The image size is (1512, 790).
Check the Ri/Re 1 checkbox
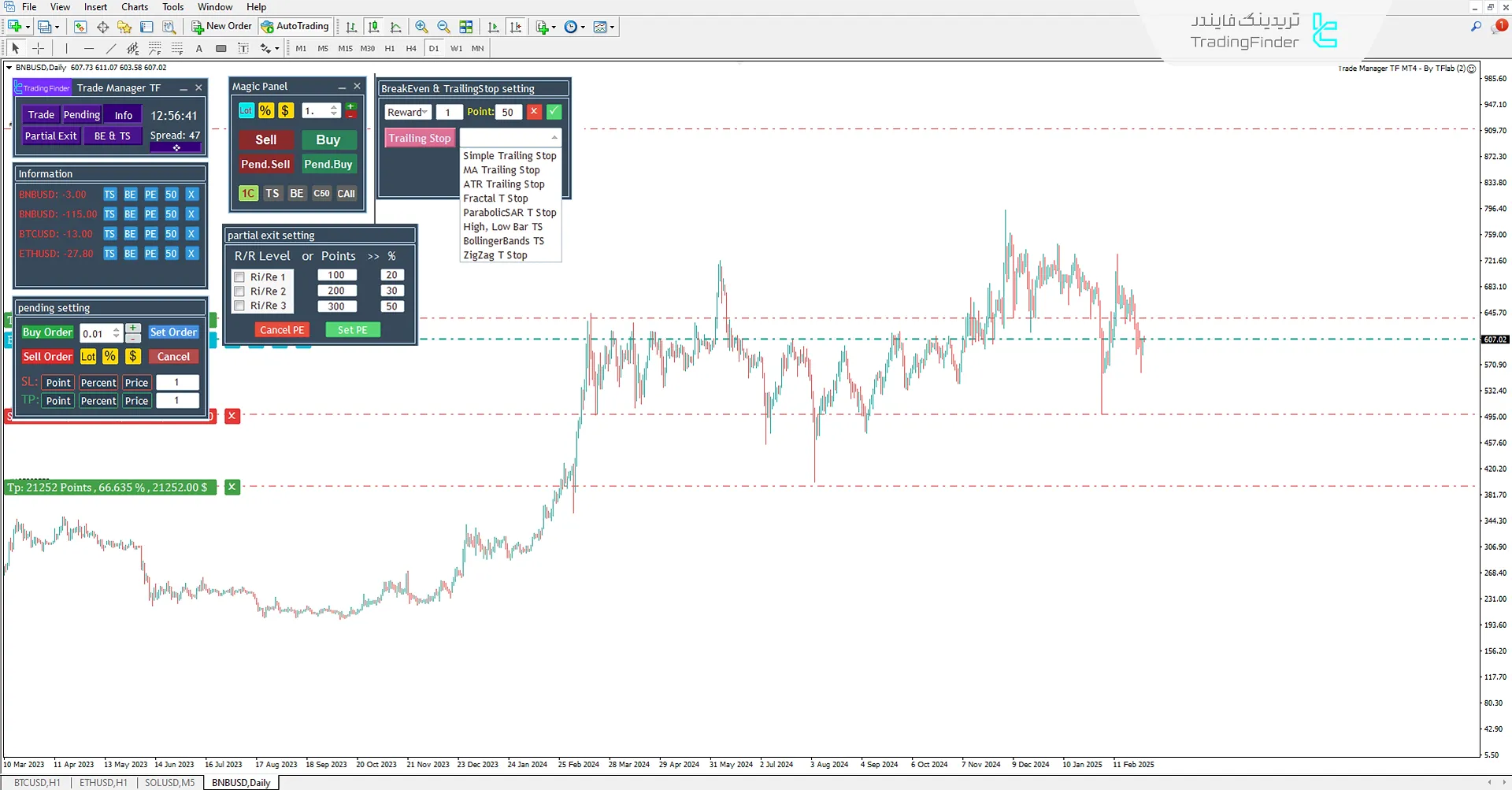pos(239,276)
